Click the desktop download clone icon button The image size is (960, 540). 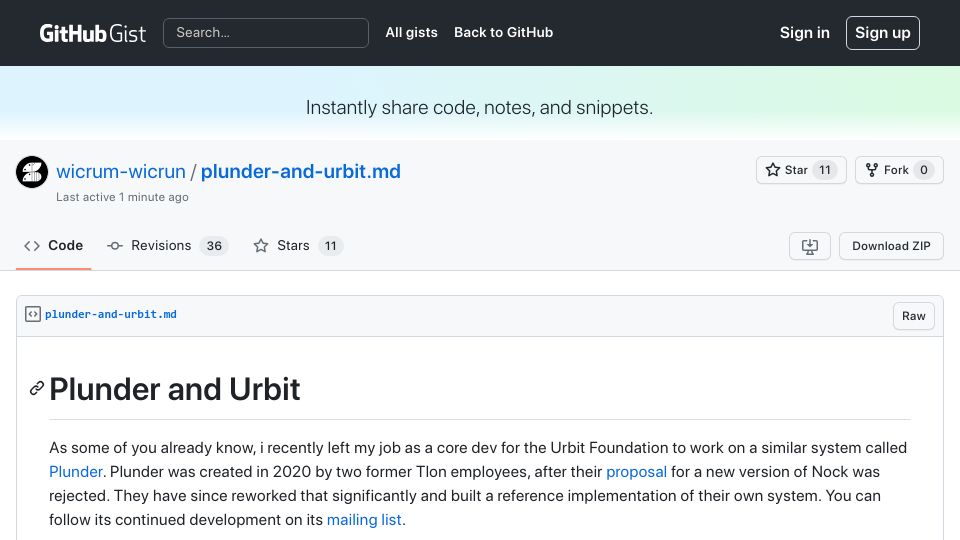(809, 246)
